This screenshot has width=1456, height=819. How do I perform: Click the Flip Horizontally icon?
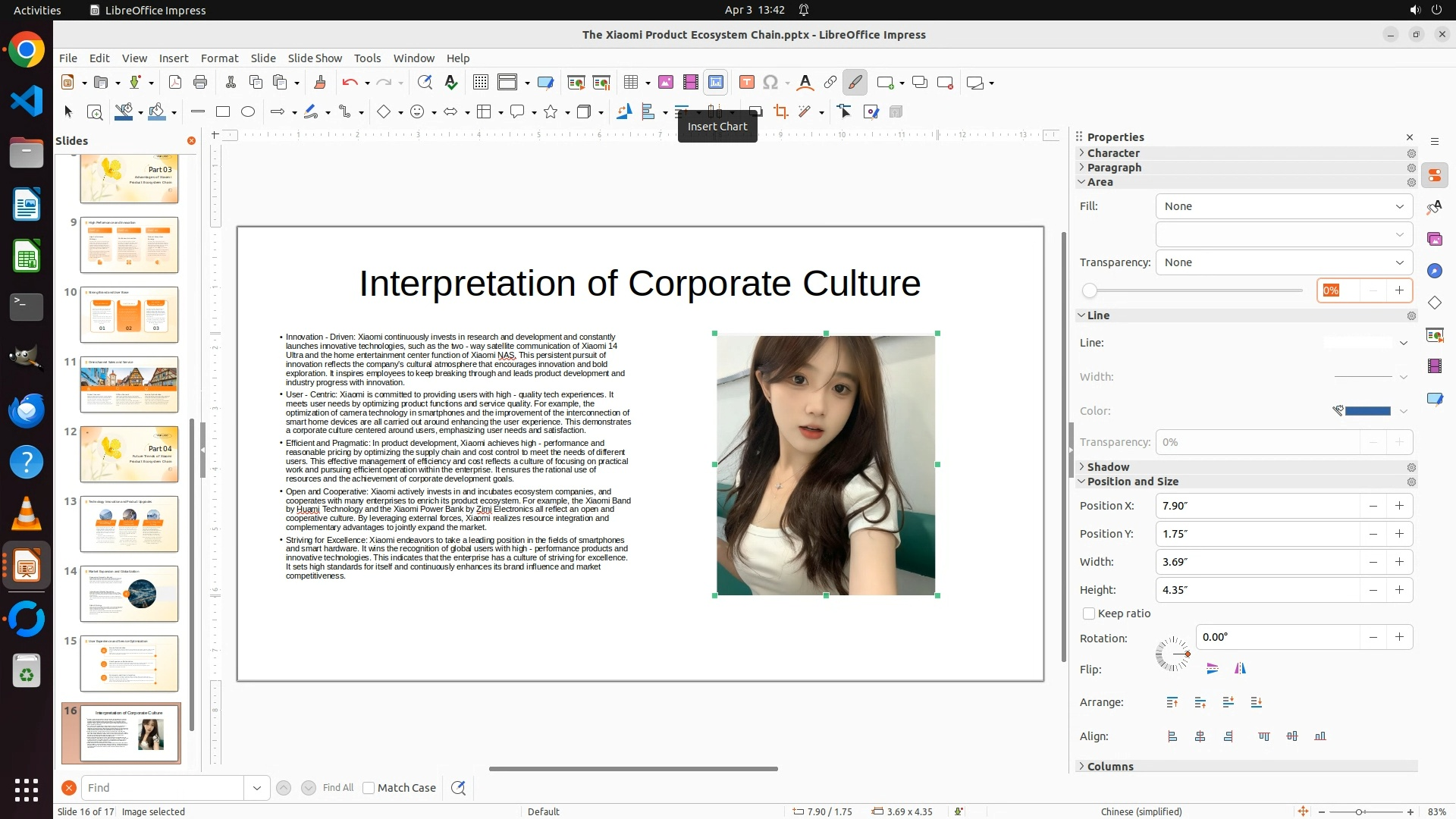(1240, 669)
